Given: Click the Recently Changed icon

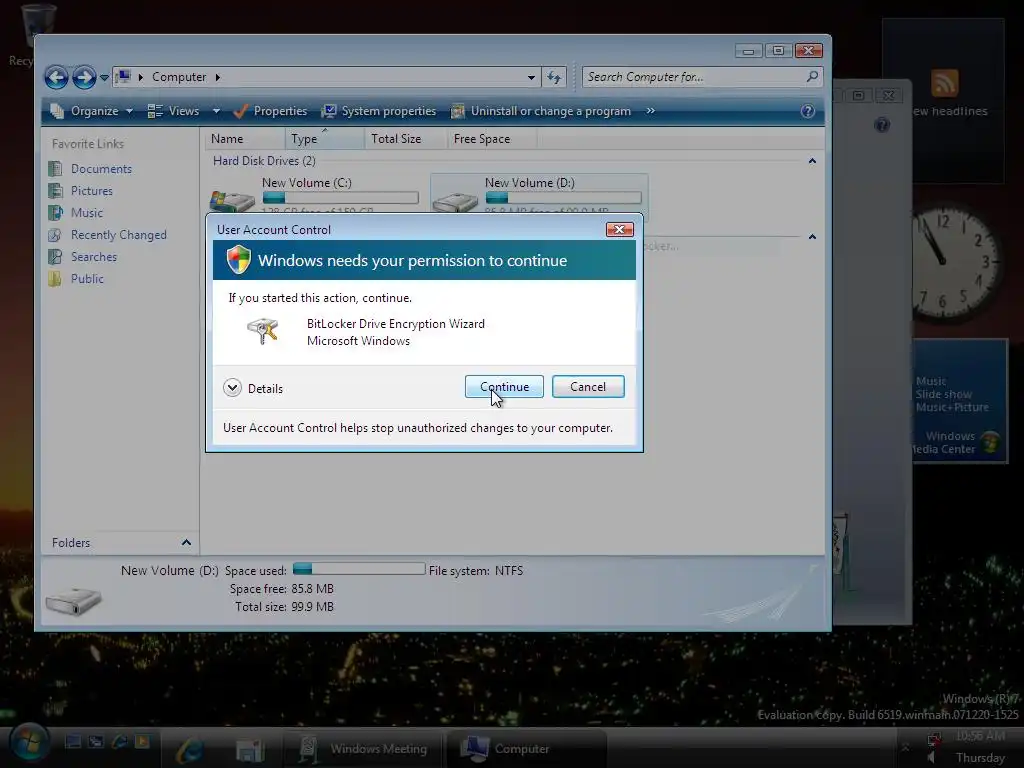Looking at the screenshot, I should coord(55,234).
